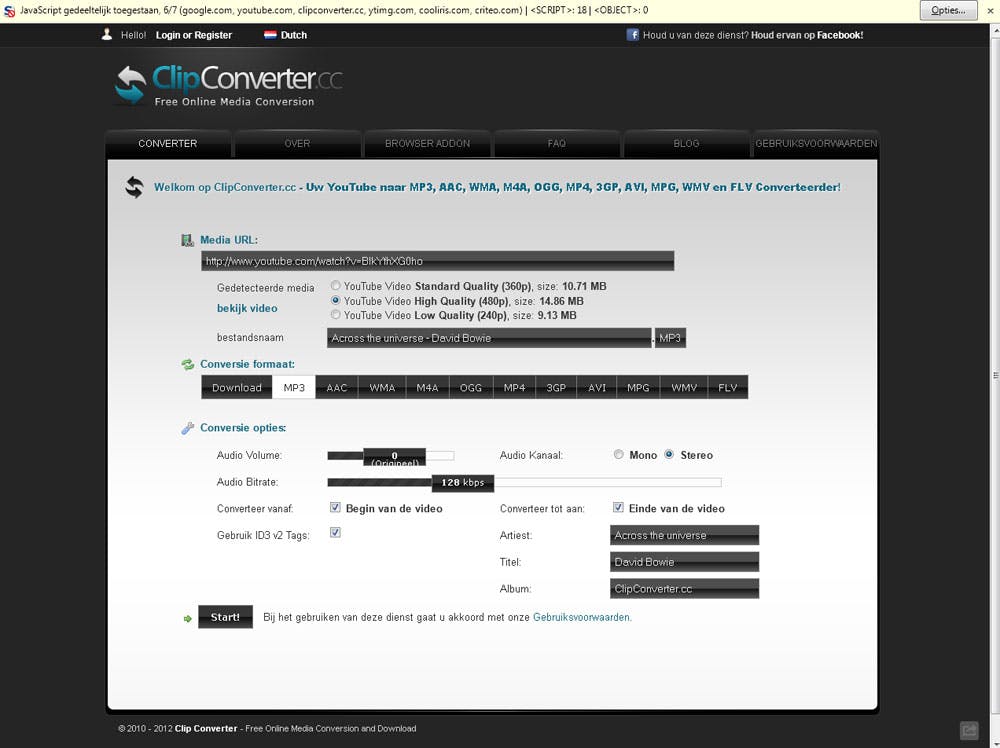
Task: Open the bekijk video link
Action: pos(247,308)
